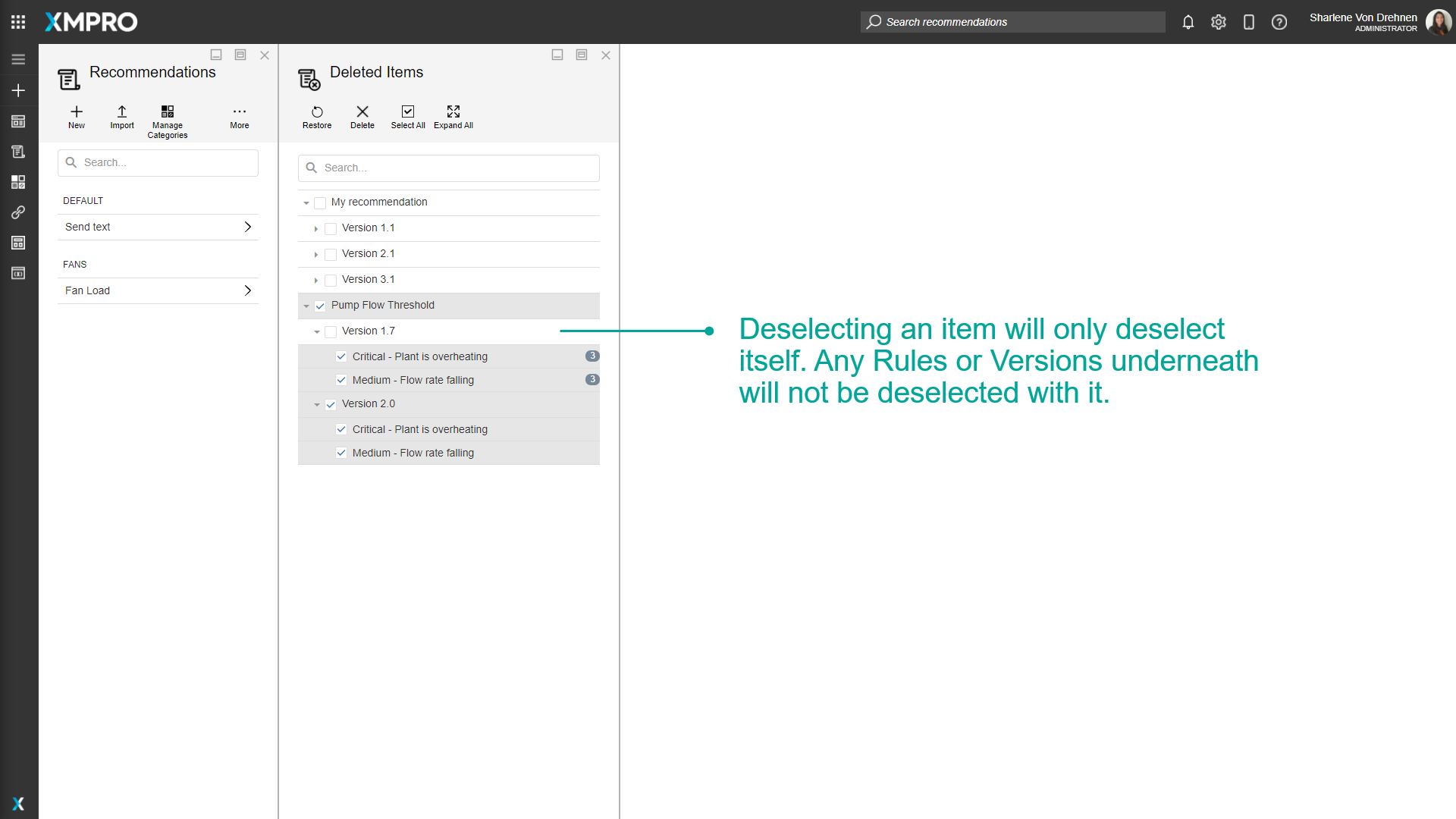This screenshot has height=819, width=1456.
Task: Click the help question mark icon
Action: tap(1279, 22)
